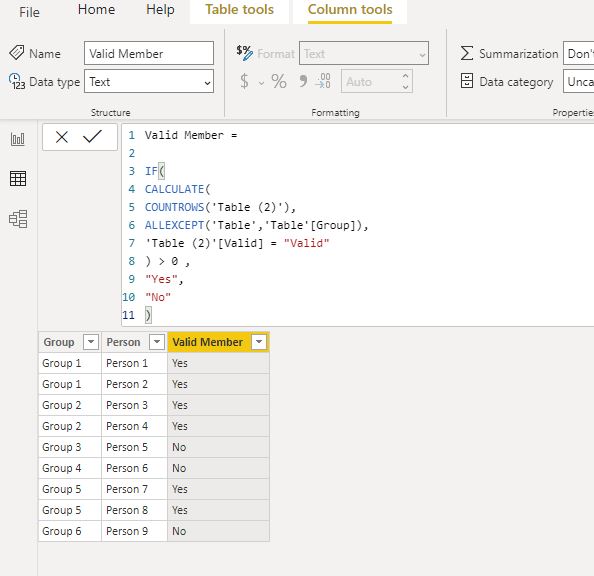Click the CALCULATE( formula line
This screenshot has width=594, height=576.
point(177,189)
